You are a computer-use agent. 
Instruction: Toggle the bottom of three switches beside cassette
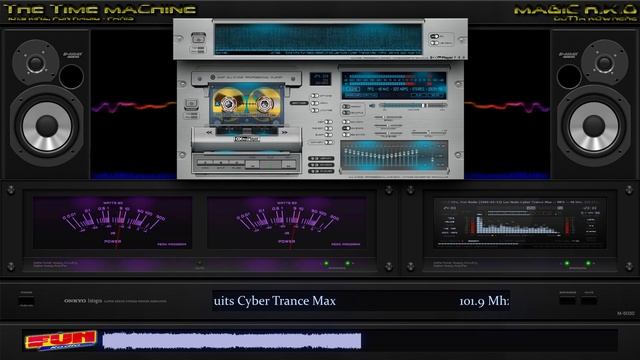[315, 110]
